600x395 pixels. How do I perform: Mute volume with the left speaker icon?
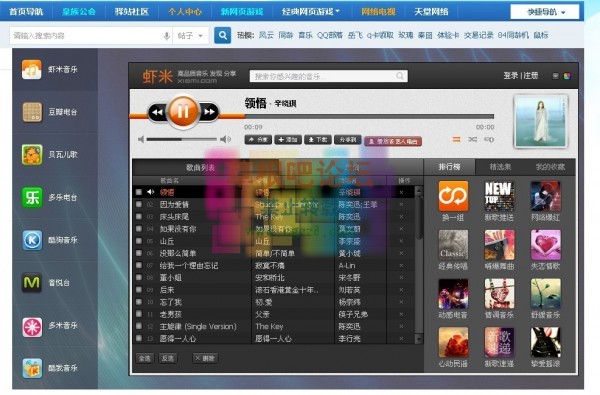click(141, 139)
